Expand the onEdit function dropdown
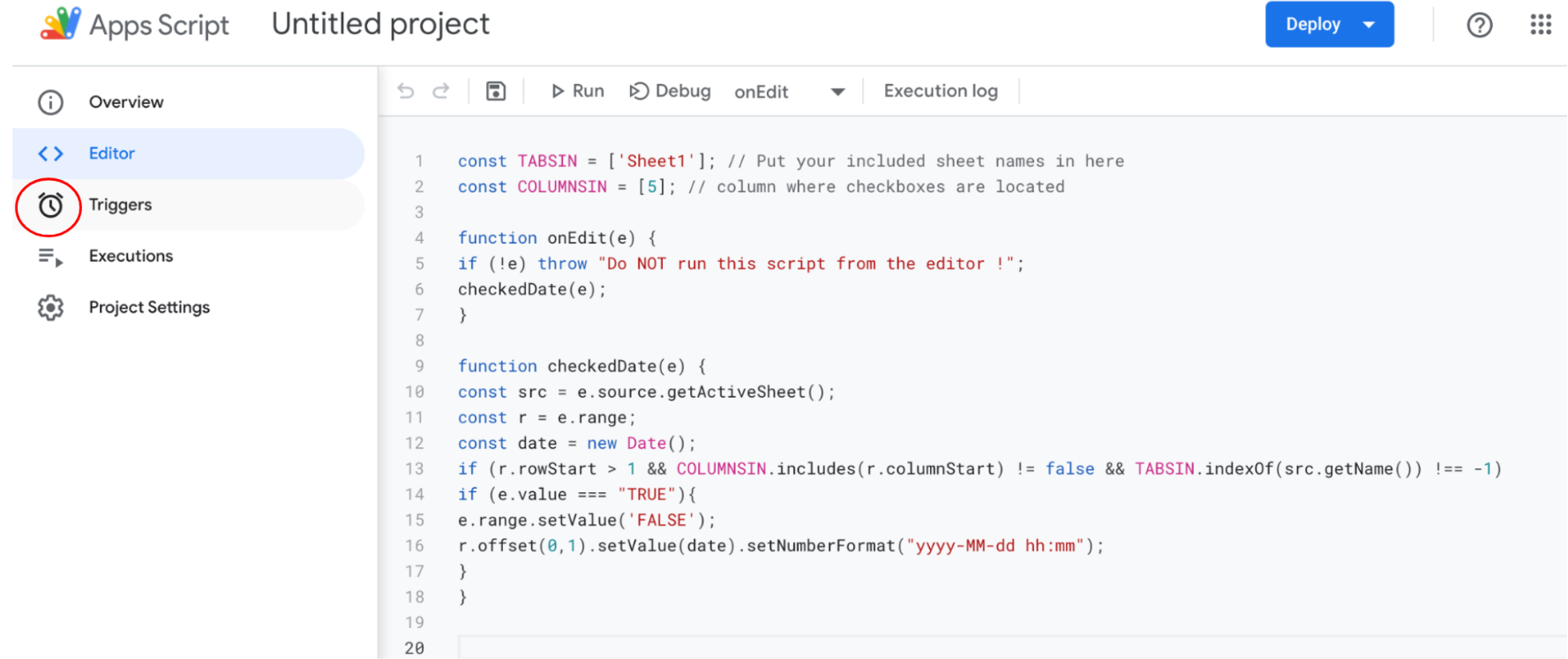The height and width of the screenshot is (659, 1568). 837,92
